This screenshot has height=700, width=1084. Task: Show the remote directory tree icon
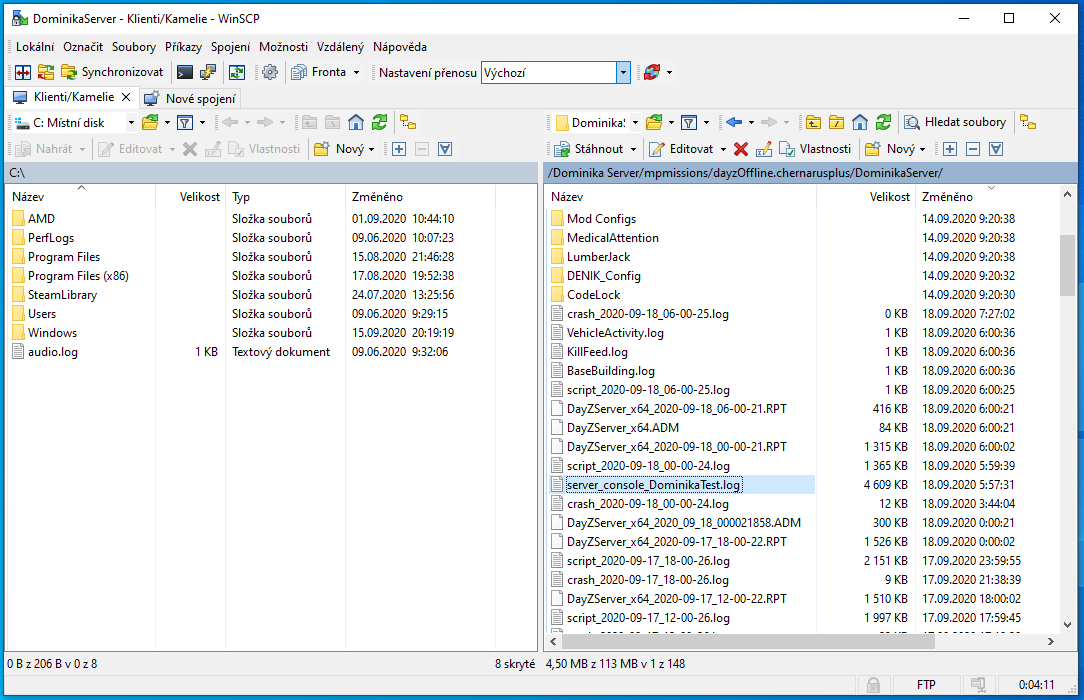1027,122
